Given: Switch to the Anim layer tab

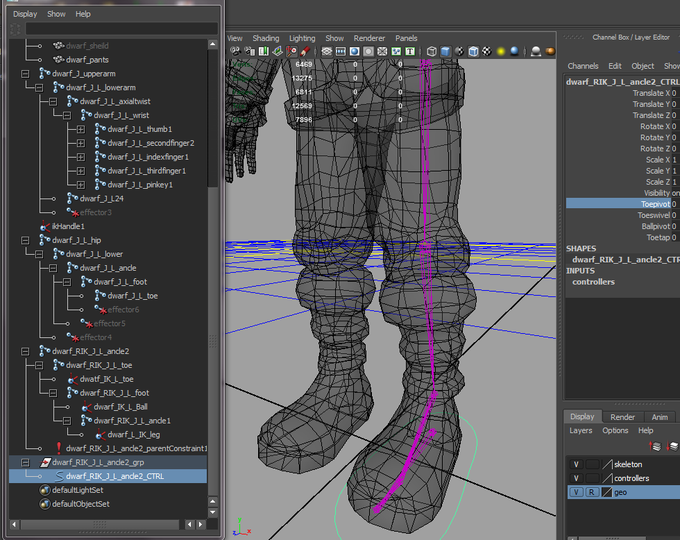Looking at the screenshot, I should click(x=660, y=417).
